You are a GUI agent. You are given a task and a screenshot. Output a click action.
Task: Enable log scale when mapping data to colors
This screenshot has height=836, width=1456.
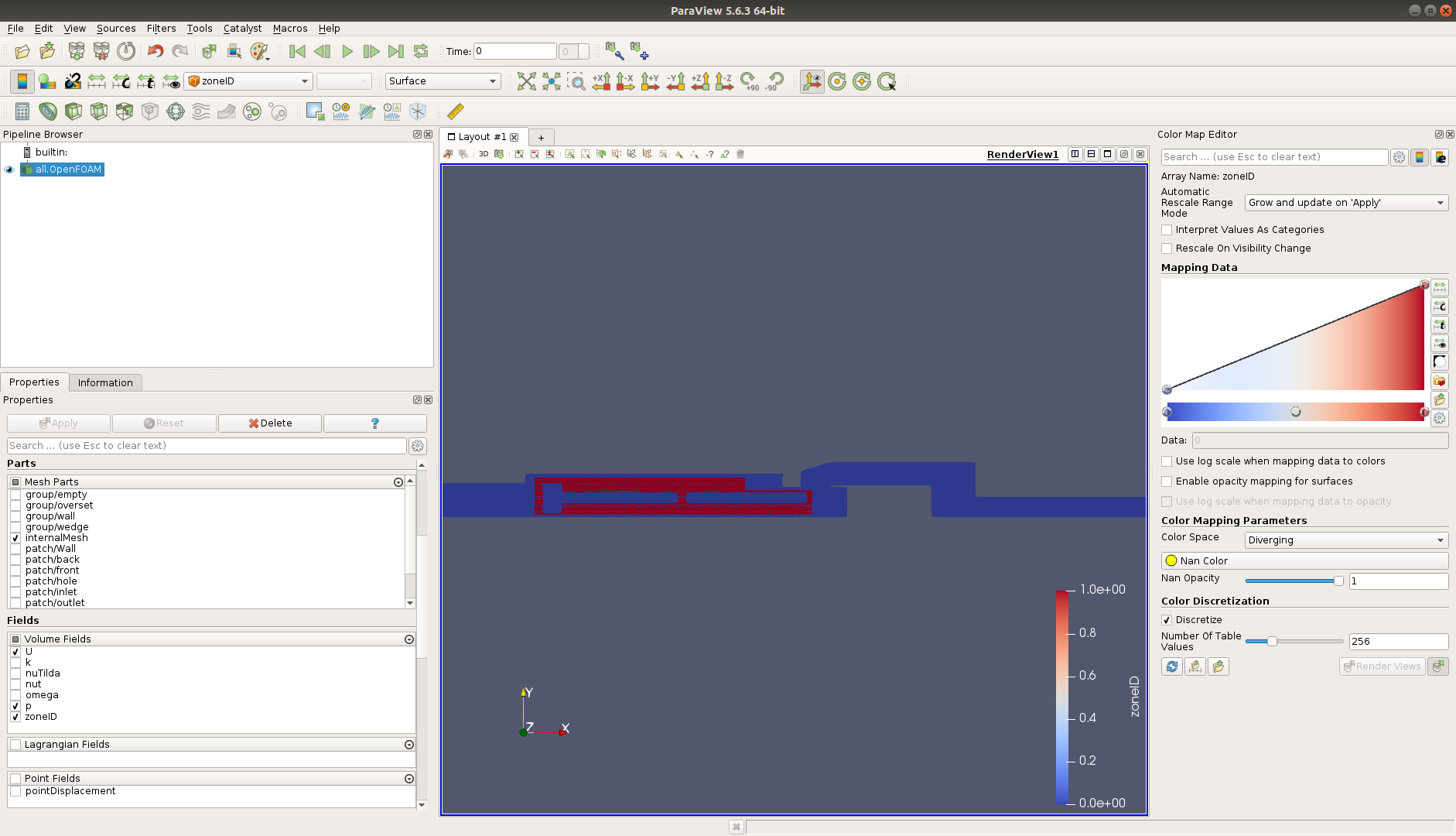pos(1167,461)
